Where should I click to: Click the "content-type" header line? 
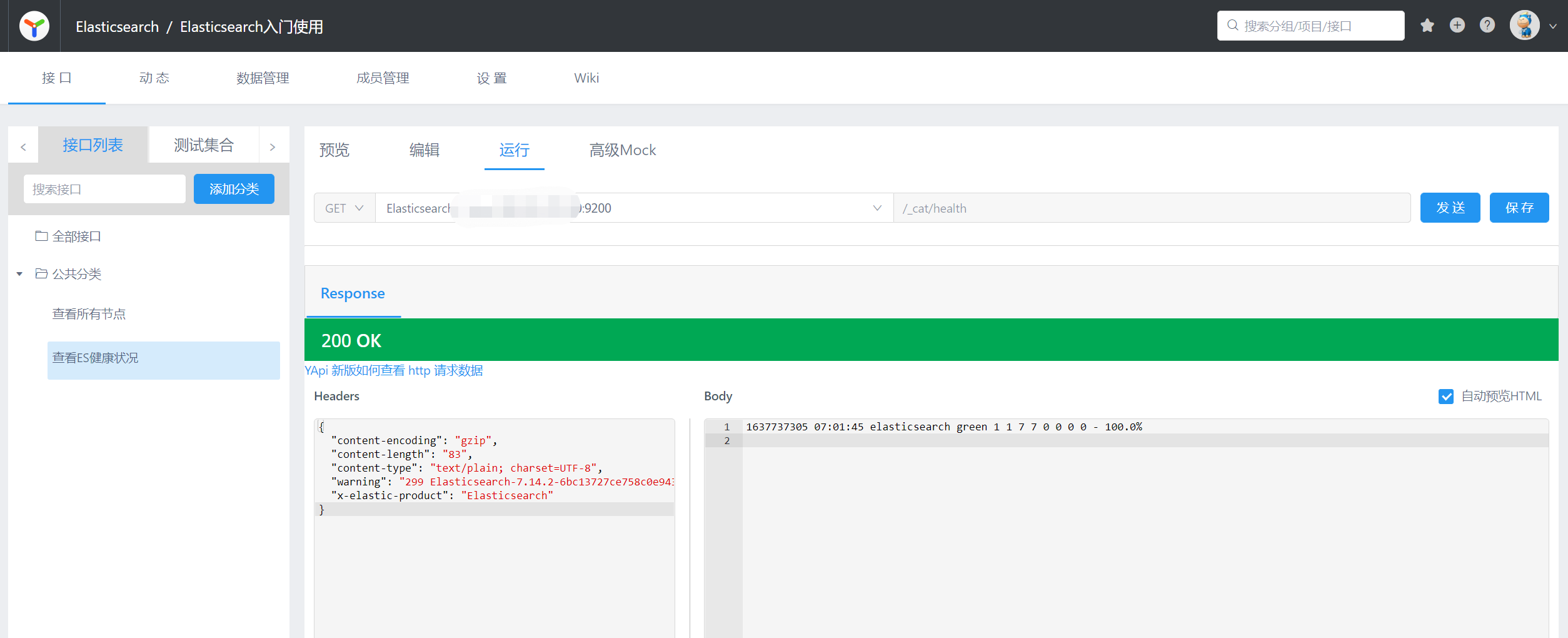(x=466, y=468)
